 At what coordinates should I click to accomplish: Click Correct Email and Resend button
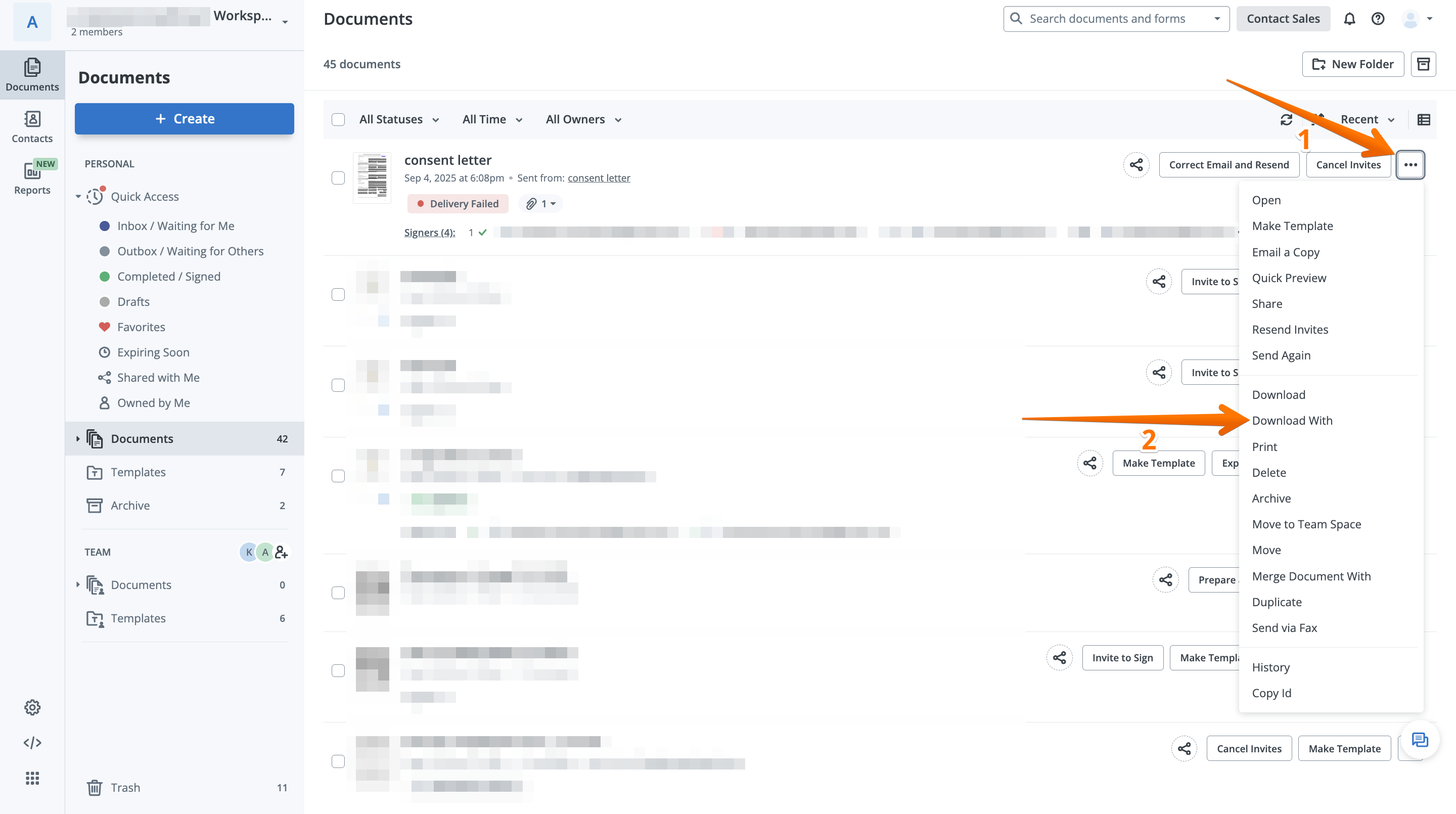[1229, 164]
